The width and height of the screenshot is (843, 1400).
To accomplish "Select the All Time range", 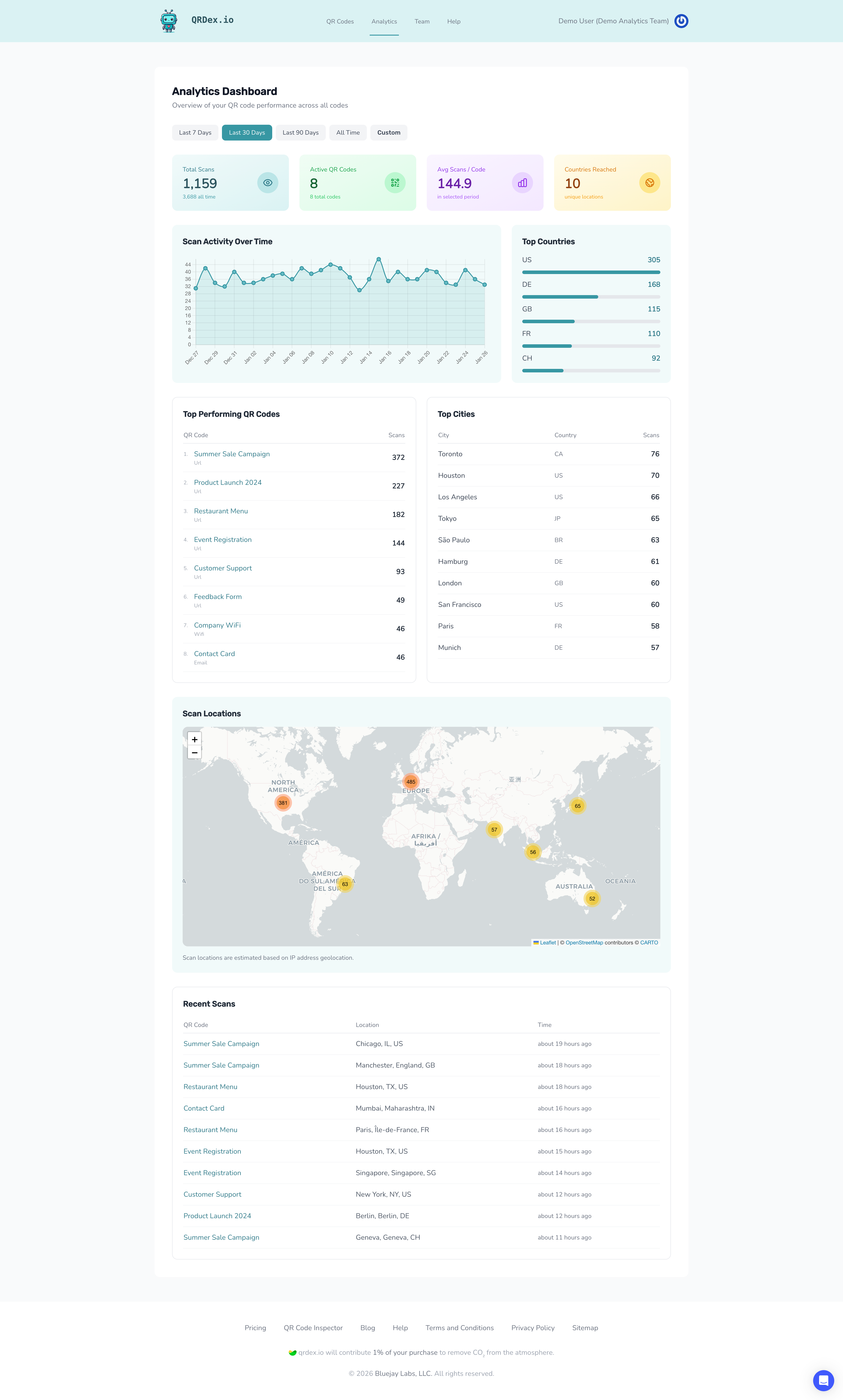I will coord(348,132).
